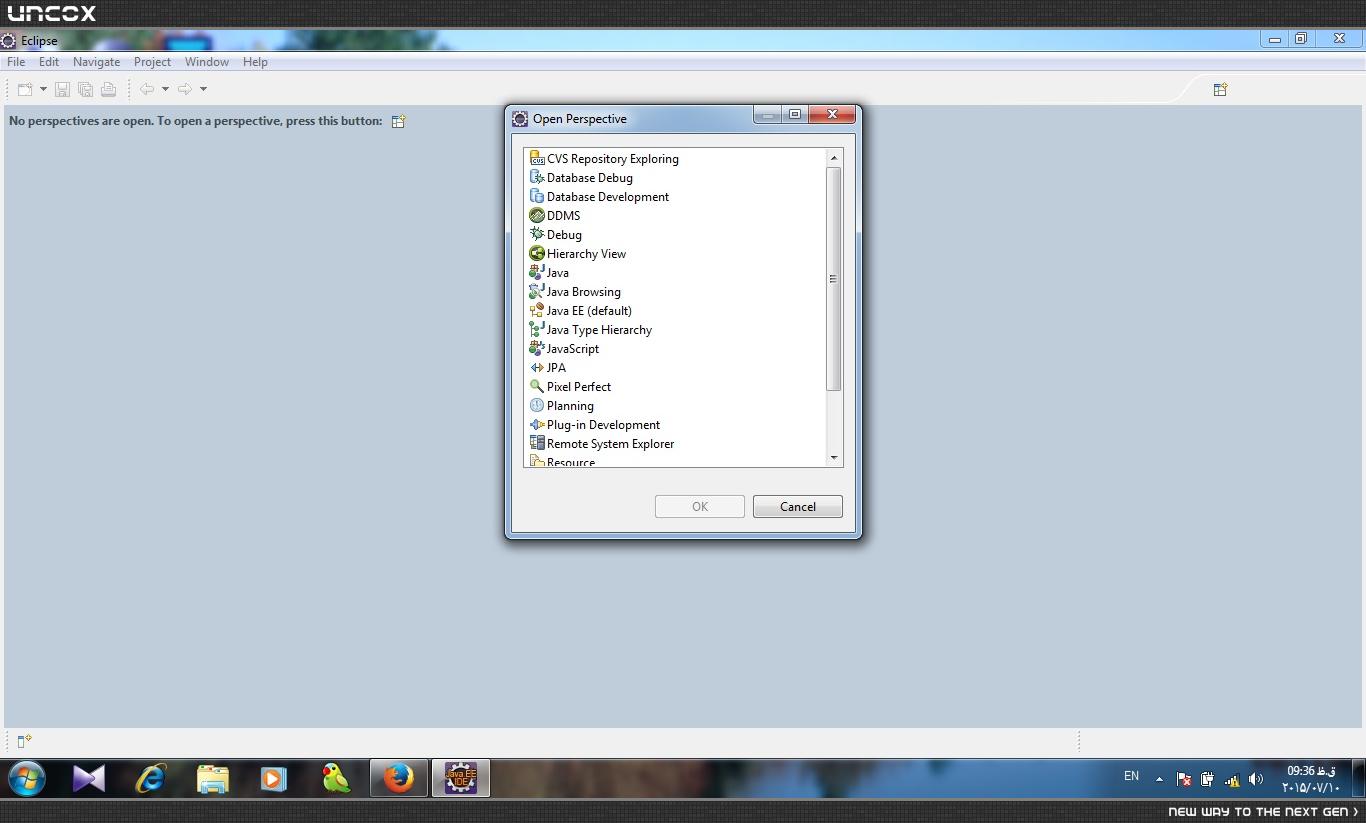Screen dimensions: 1366x823
Task: Choose the Database Debug perspective icon
Action: coord(537,177)
